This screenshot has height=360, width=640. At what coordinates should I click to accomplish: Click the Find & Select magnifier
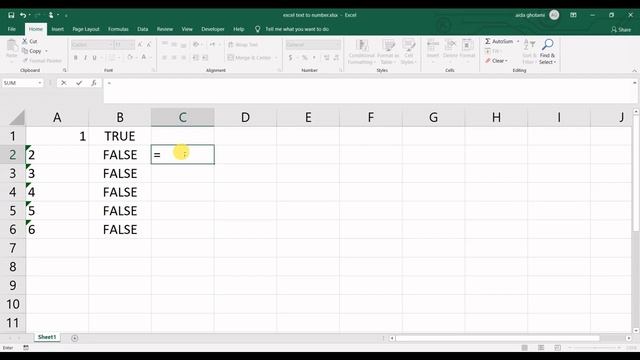tap(548, 44)
